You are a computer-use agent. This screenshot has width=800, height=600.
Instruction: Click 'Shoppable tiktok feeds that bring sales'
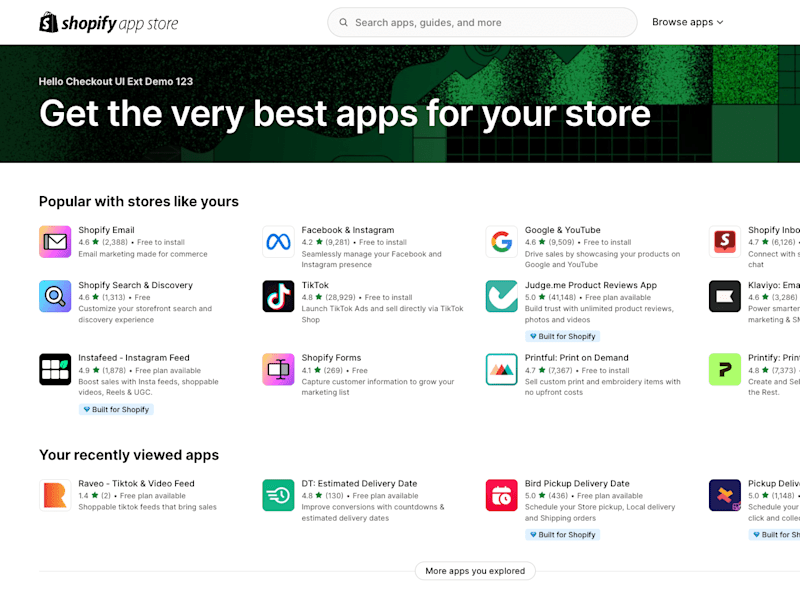[x=147, y=507]
